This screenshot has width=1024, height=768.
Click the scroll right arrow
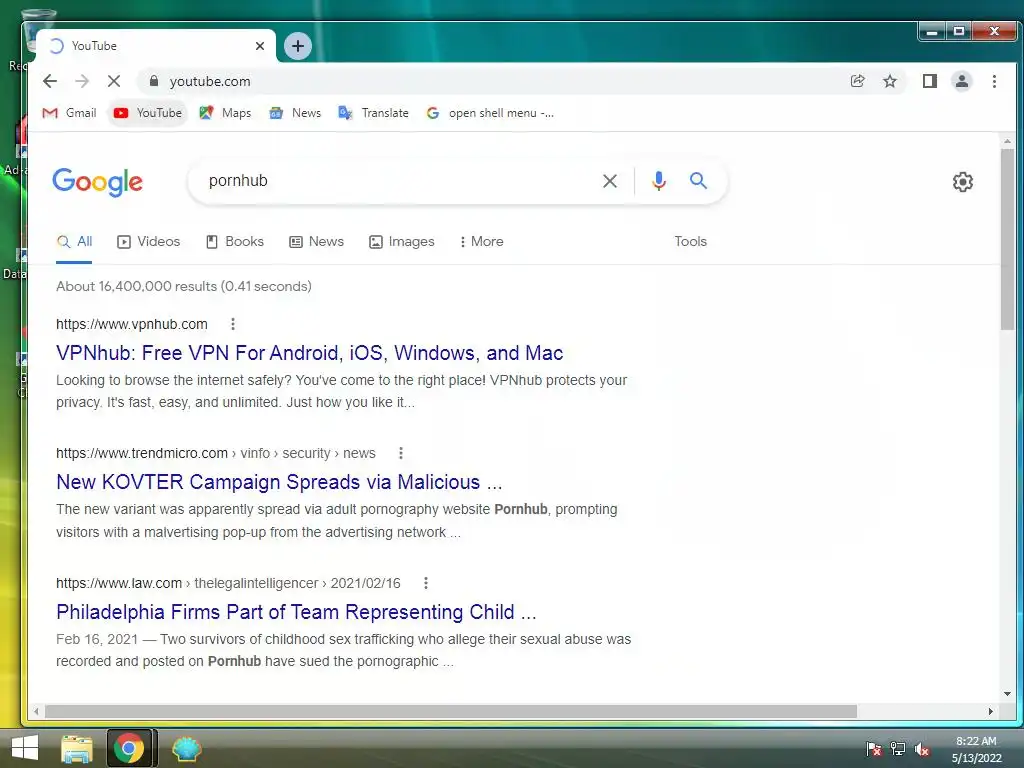tap(991, 711)
